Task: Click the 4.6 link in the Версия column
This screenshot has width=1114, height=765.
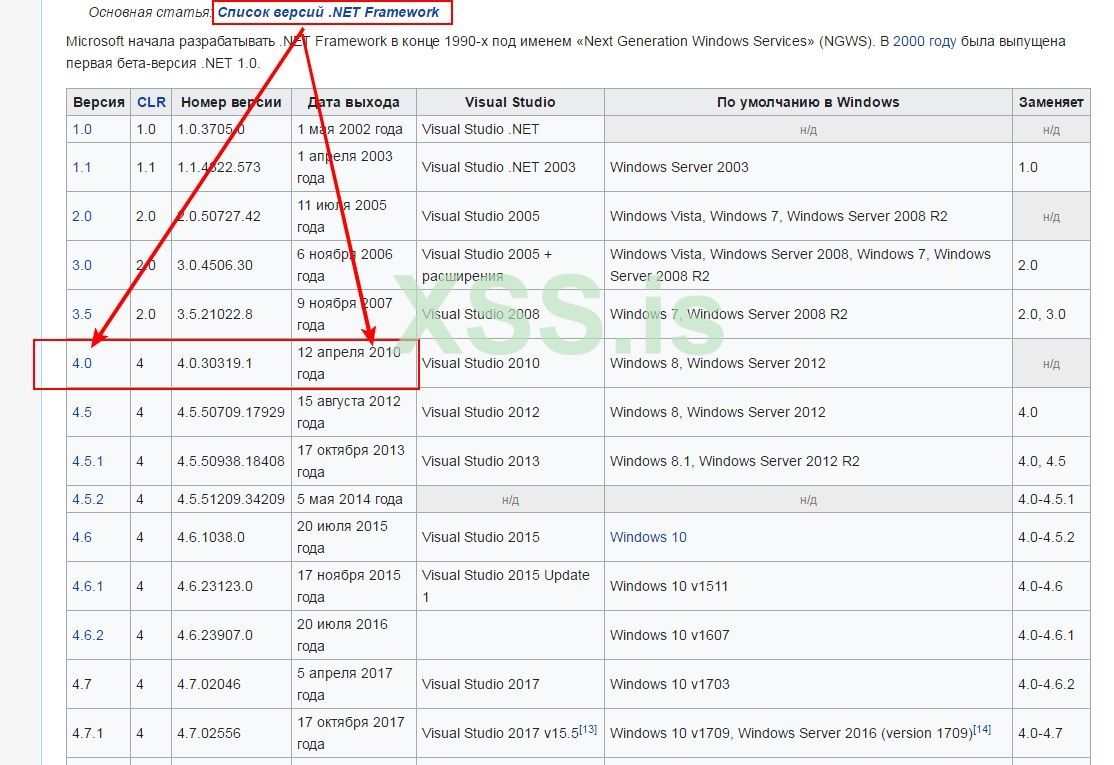Action: pos(82,537)
